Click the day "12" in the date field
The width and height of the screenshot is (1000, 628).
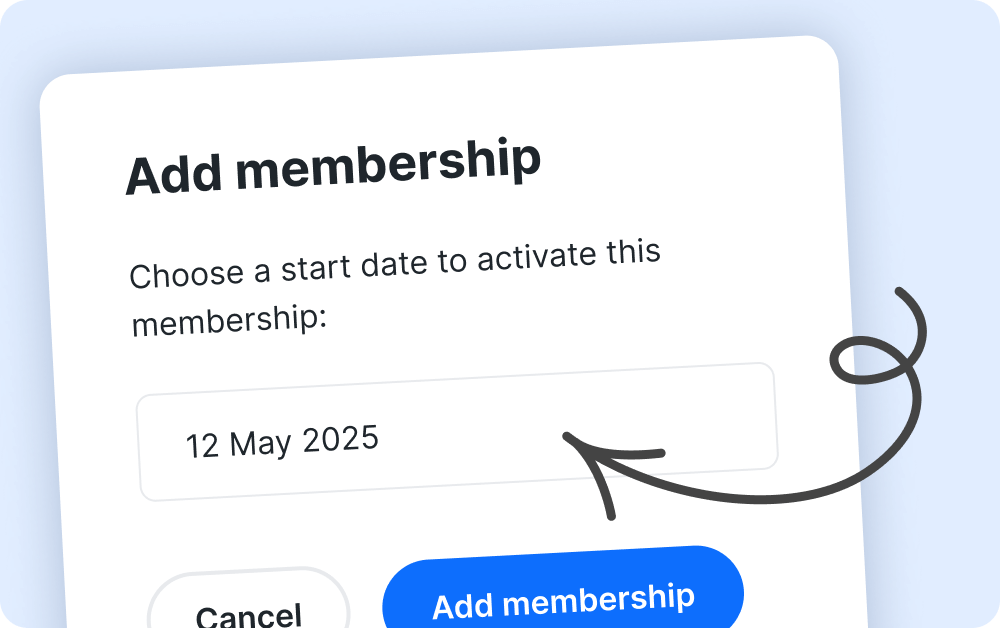202,446
